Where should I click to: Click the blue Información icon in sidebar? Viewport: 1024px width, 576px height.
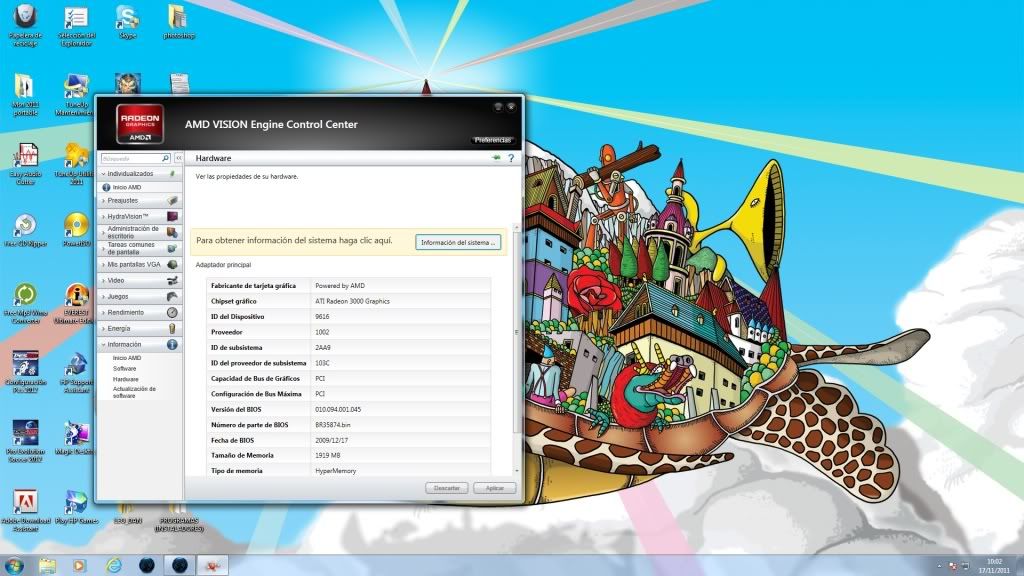(172, 344)
